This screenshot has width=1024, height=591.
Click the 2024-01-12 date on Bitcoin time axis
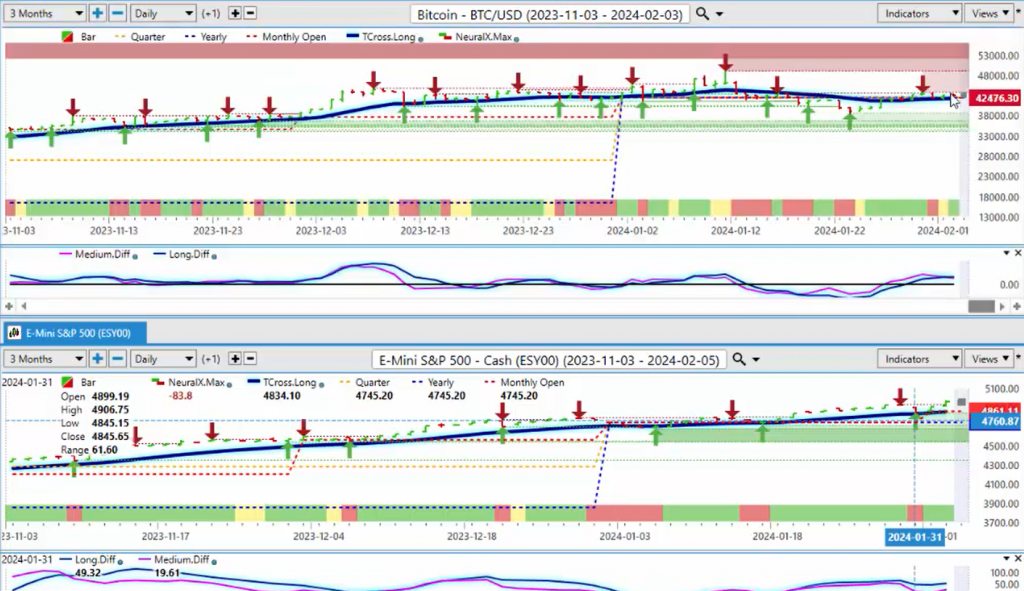(x=735, y=231)
